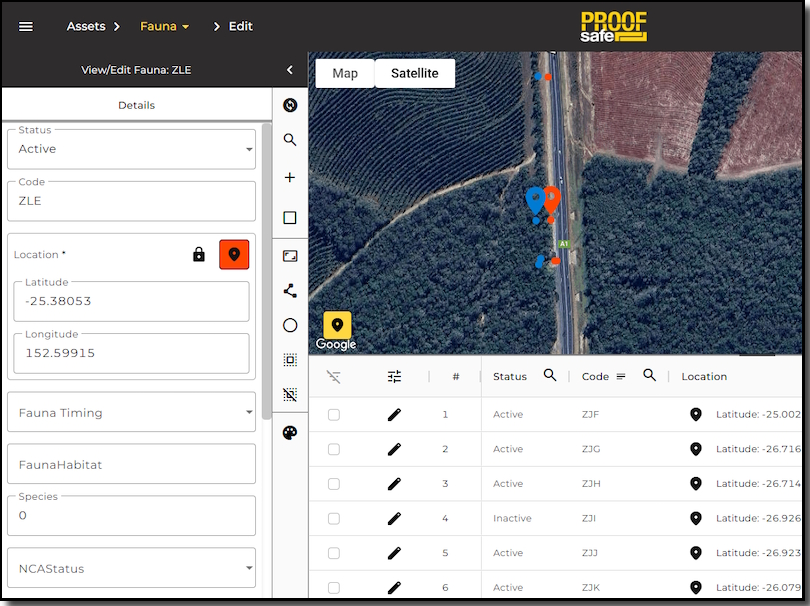Select the rectangle drawing tool
This screenshot has height=606, width=810.
pyautogui.click(x=290, y=217)
